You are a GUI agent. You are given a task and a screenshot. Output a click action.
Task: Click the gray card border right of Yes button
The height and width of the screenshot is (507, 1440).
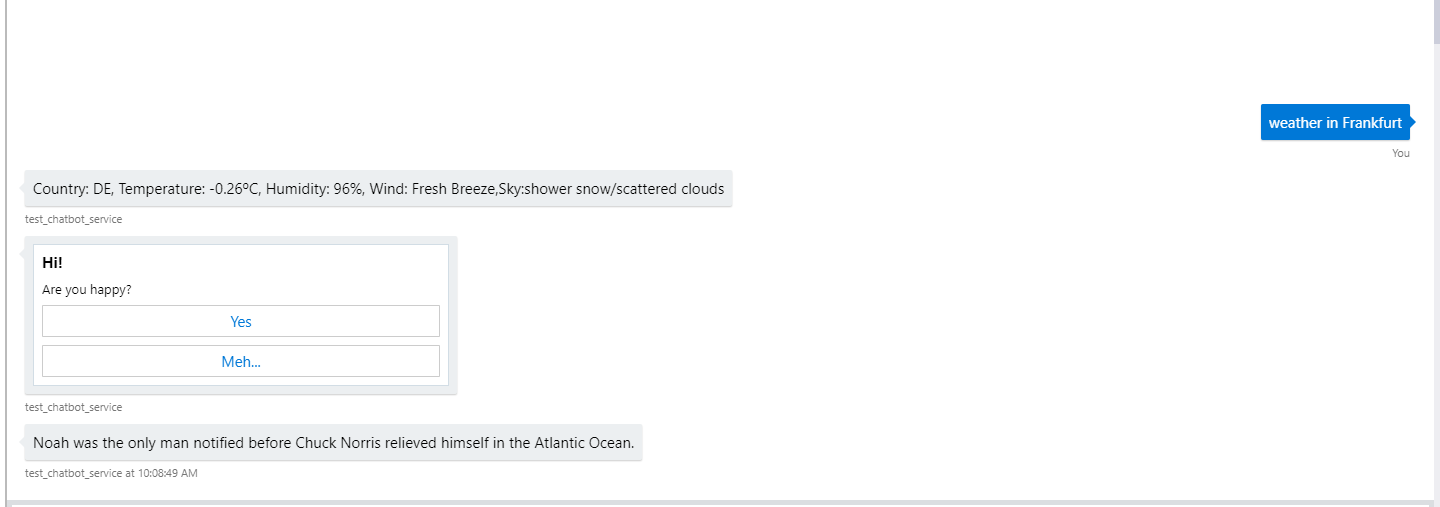pos(452,321)
